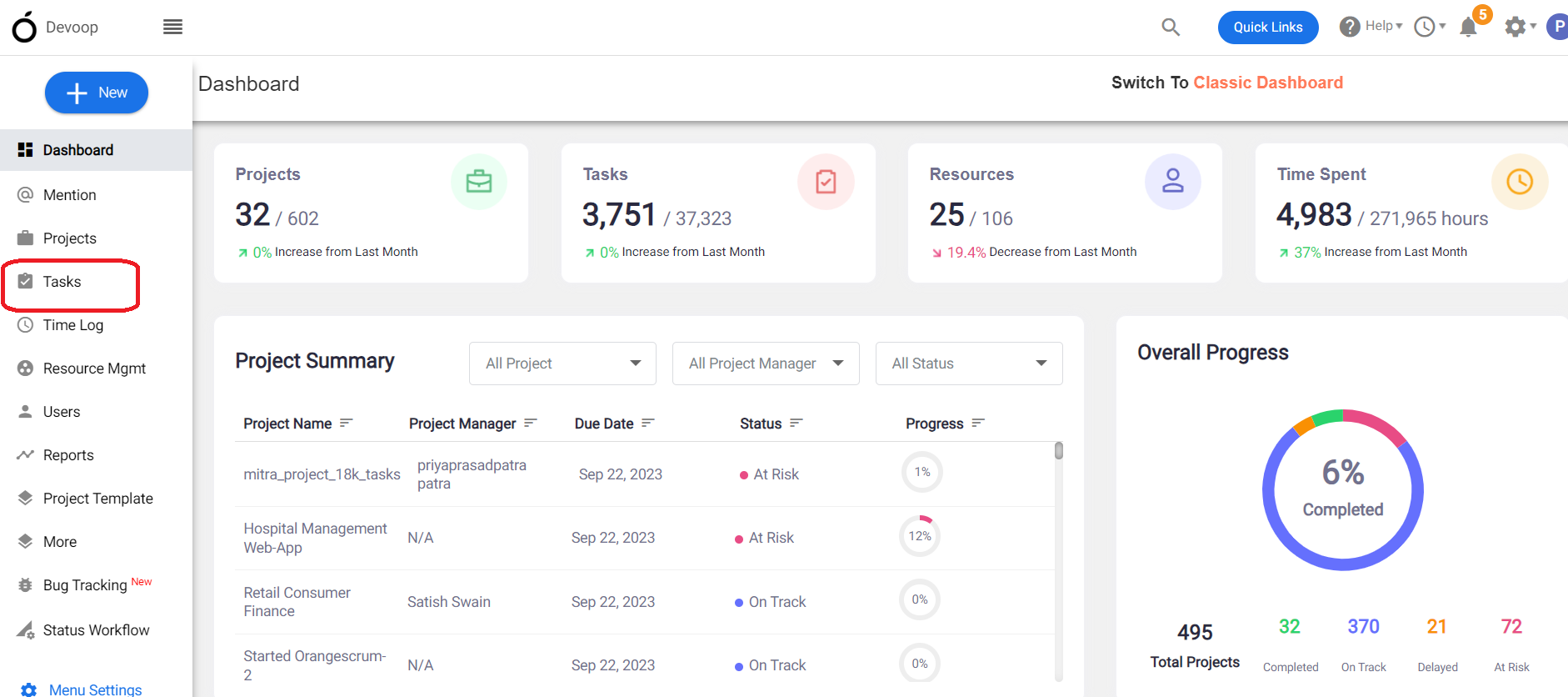
Task: Open the search magnifier icon
Action: coord(1171,27)
